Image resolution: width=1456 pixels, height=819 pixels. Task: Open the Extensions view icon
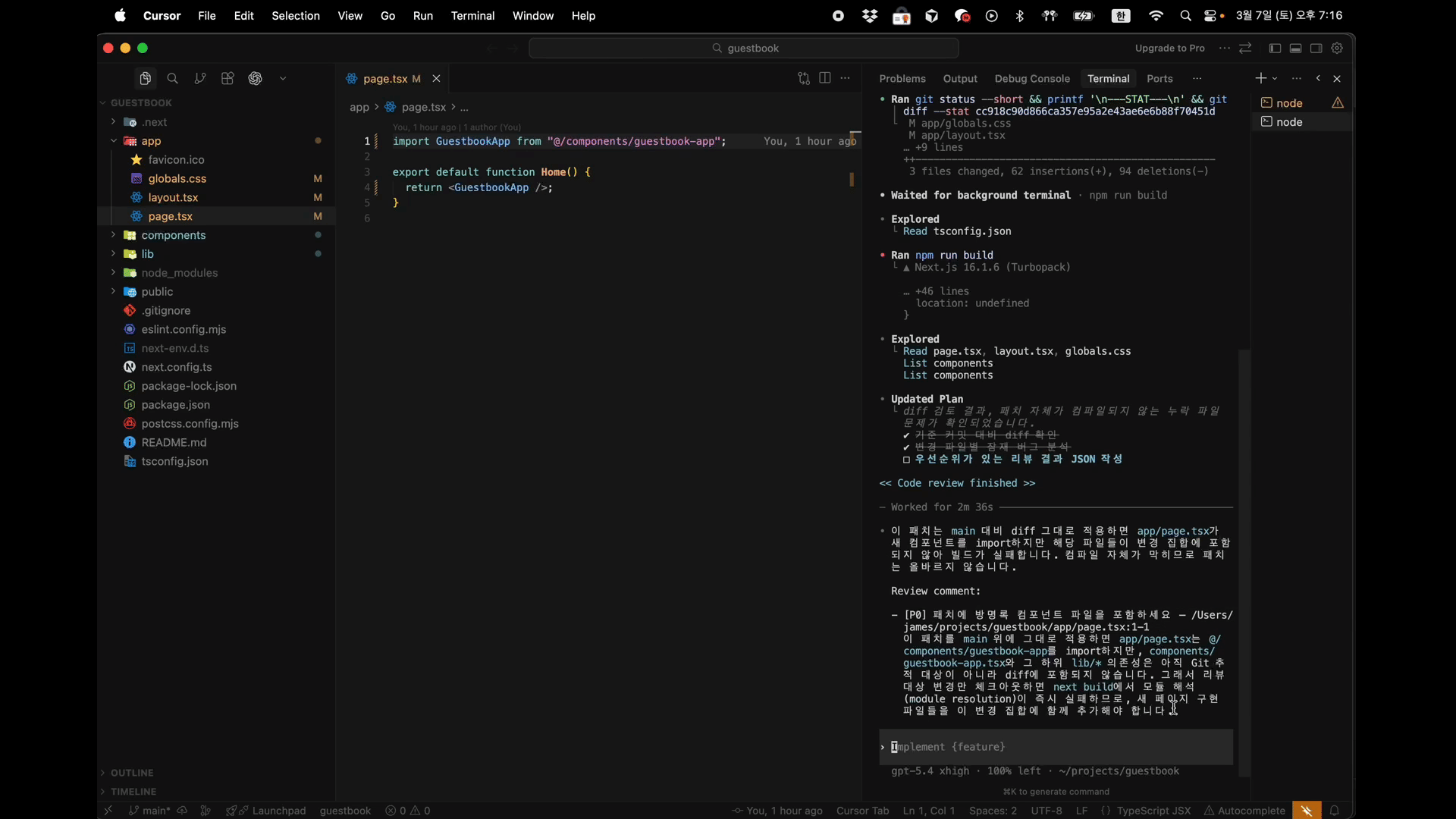coord(227,79)
